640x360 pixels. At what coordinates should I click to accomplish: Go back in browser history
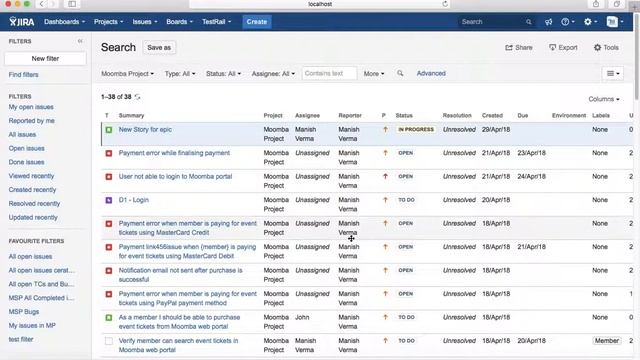pyautogui.click(x=41, y=4)
